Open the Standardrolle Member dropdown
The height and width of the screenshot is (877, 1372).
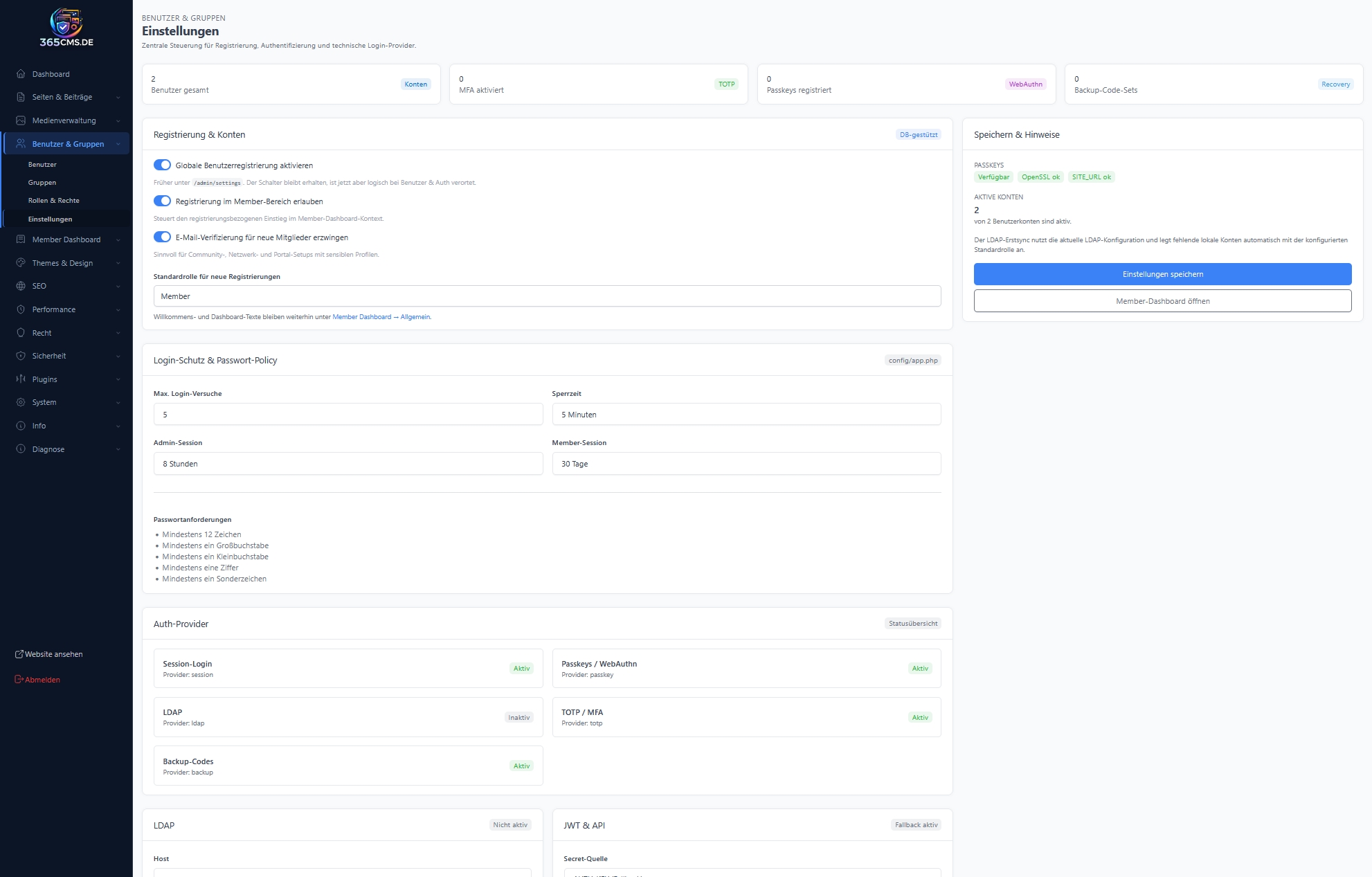click(x=547, y=296)
